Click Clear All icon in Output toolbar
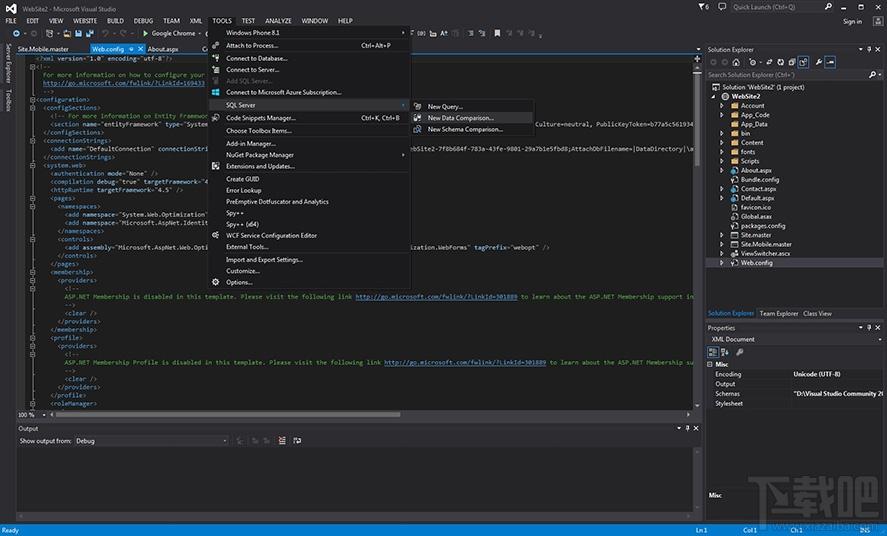This screenshot has height=536, width=887. (x=282, y=440)
